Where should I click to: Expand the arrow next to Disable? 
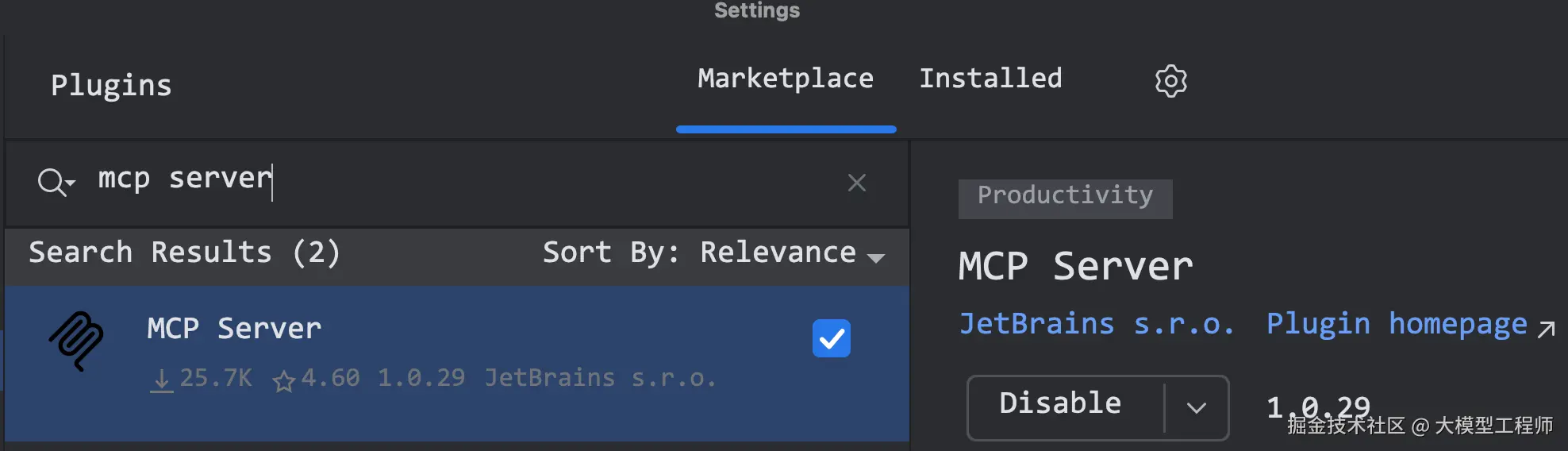pos(1196,407)
